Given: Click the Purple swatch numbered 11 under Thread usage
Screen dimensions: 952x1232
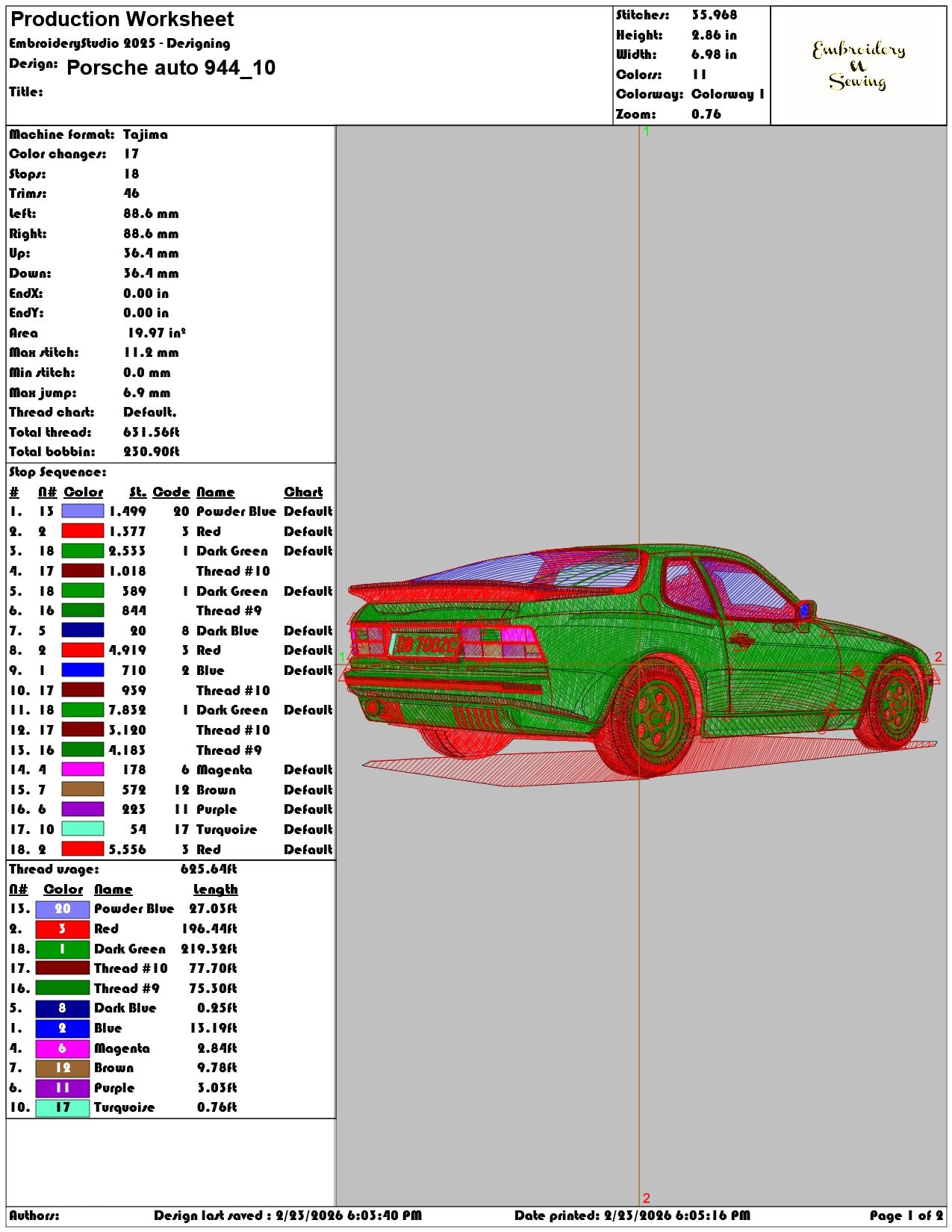Looking at the screenshot, I should tap(63, 1088).
